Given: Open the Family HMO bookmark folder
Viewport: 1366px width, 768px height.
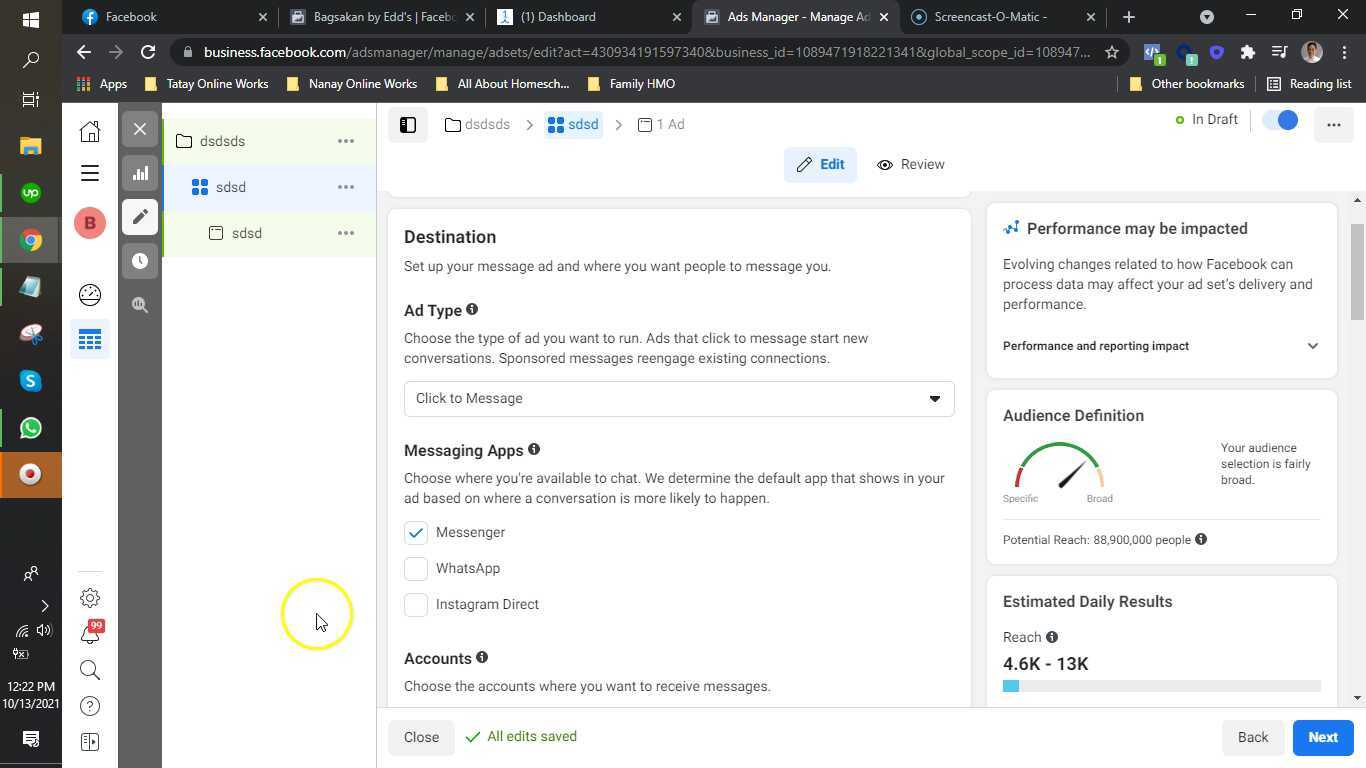Looking at the screenshot, I should tap(631, 84).
